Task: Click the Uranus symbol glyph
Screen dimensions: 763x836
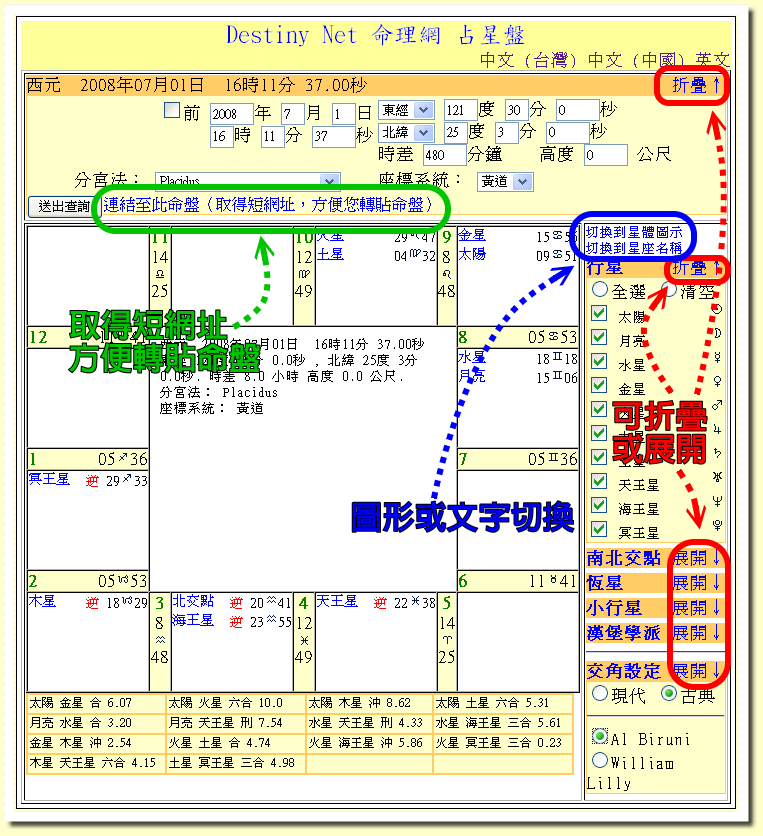Action: pos(718,477)
